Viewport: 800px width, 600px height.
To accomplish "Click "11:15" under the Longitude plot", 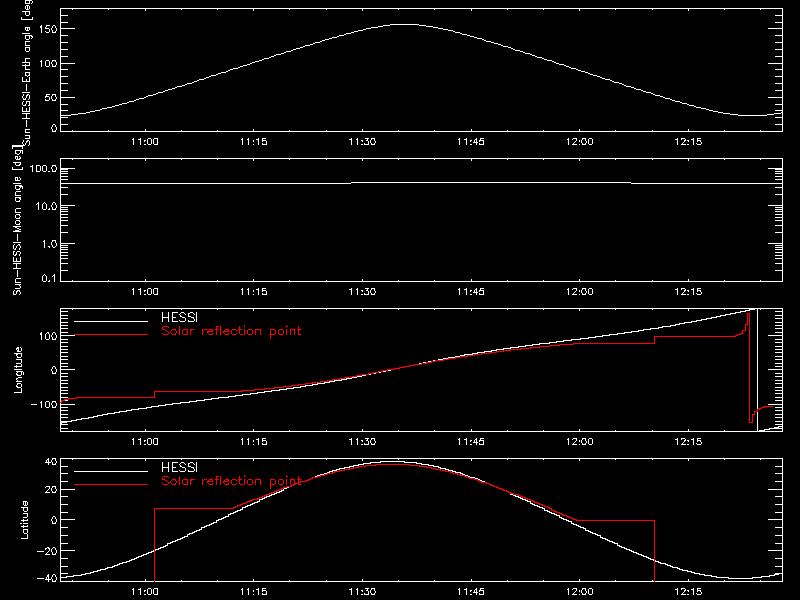I will pos(254,442).
